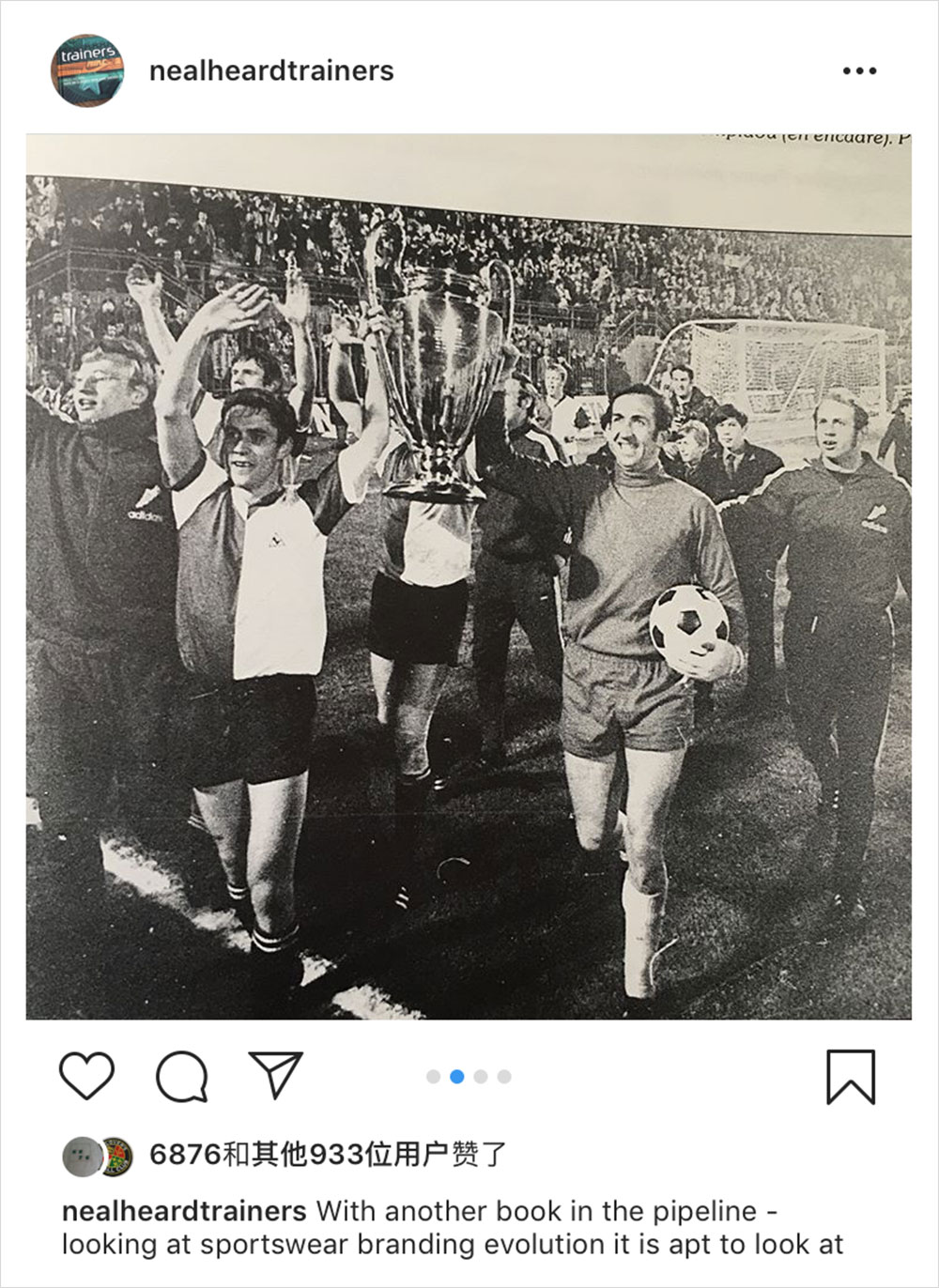This screenshot has height=1288, width=939.
Task: Save the post with the bookmark icon
Action: [851, 1077]
